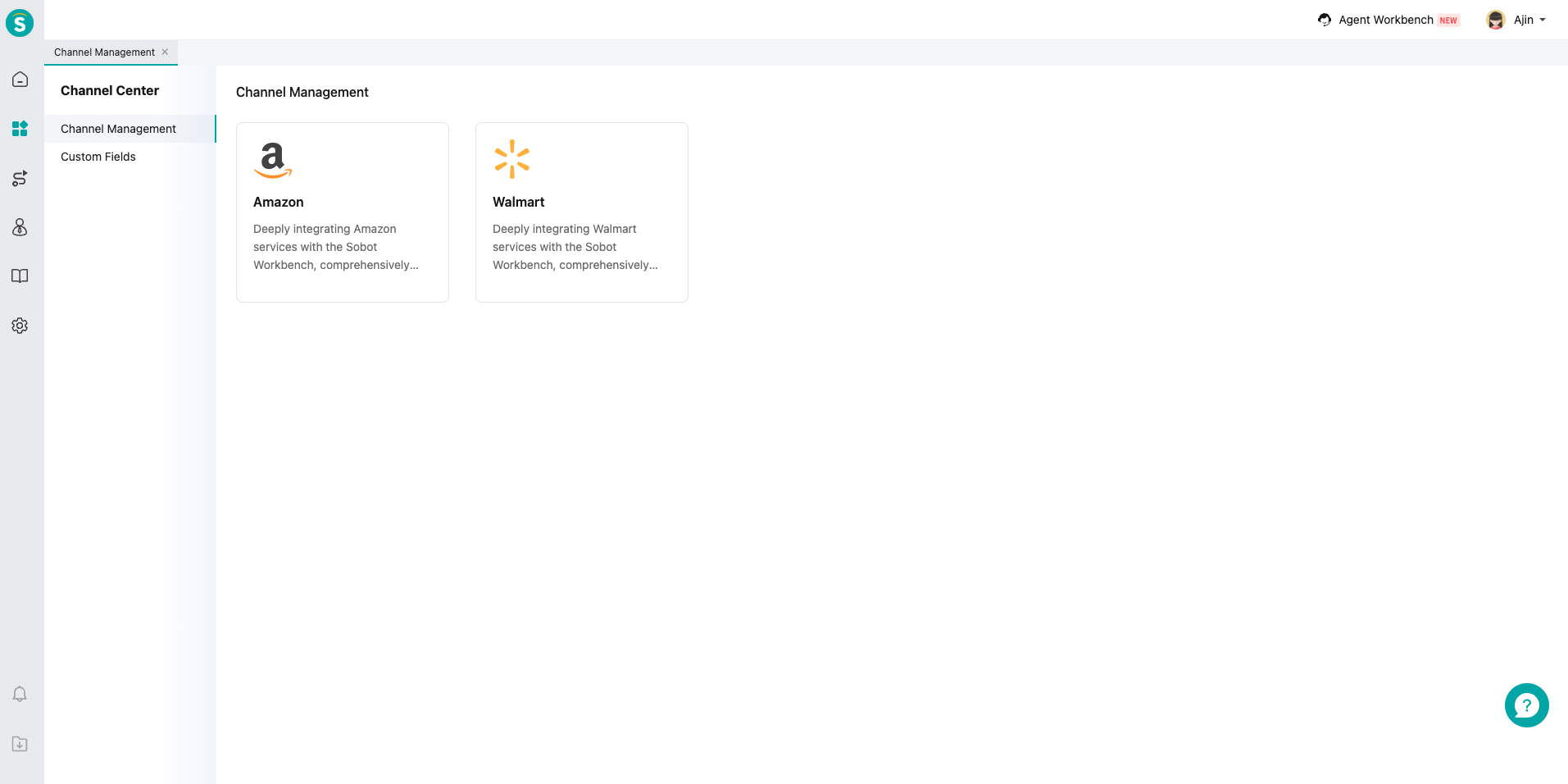The width and height of the screenshot is (1568, 784).
Task: Click the help chat bubble button
Action: click(x=1526, y=705)
